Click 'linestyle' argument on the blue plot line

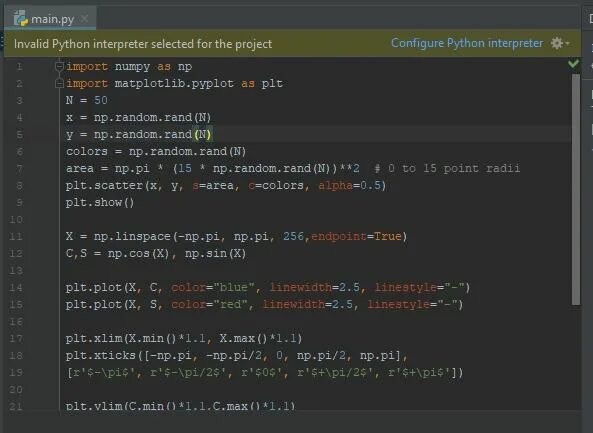[x=406, y=287]
